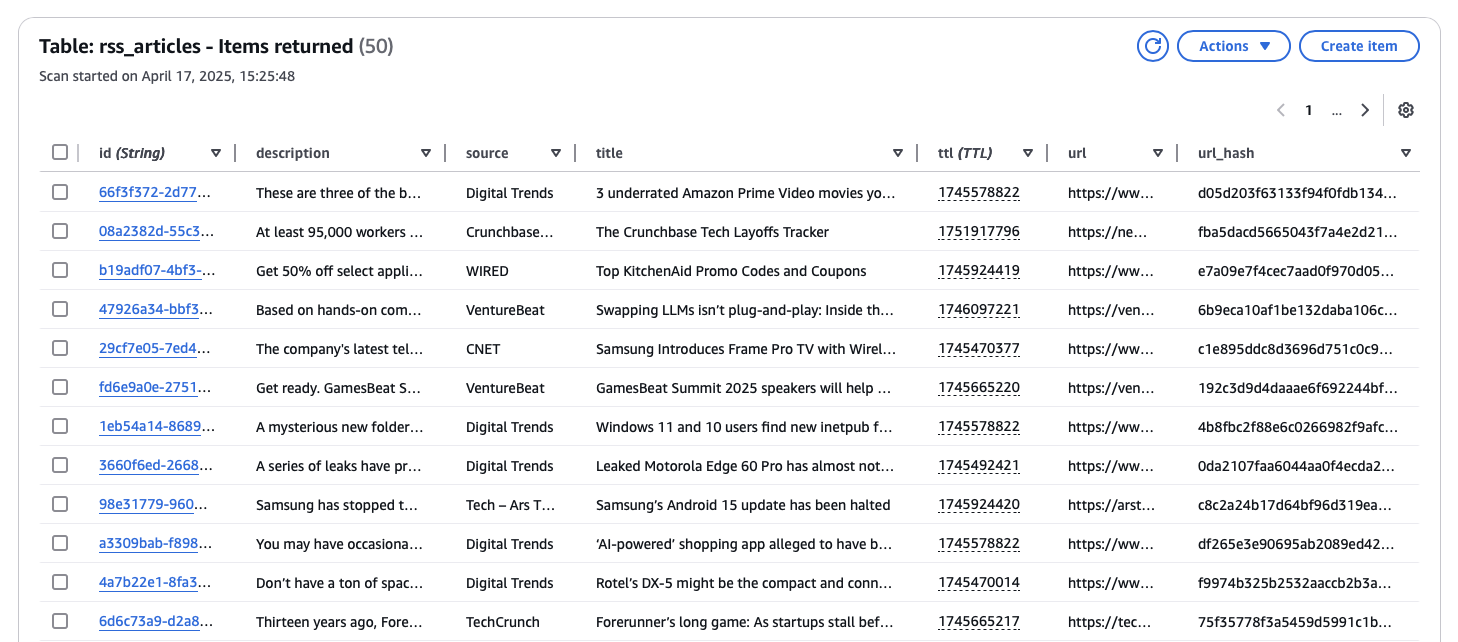The height and width of the screenshot is (642, 1458).
Task: Click the CNET source cell
Action: pyautogui.click(x=483, y=349)
